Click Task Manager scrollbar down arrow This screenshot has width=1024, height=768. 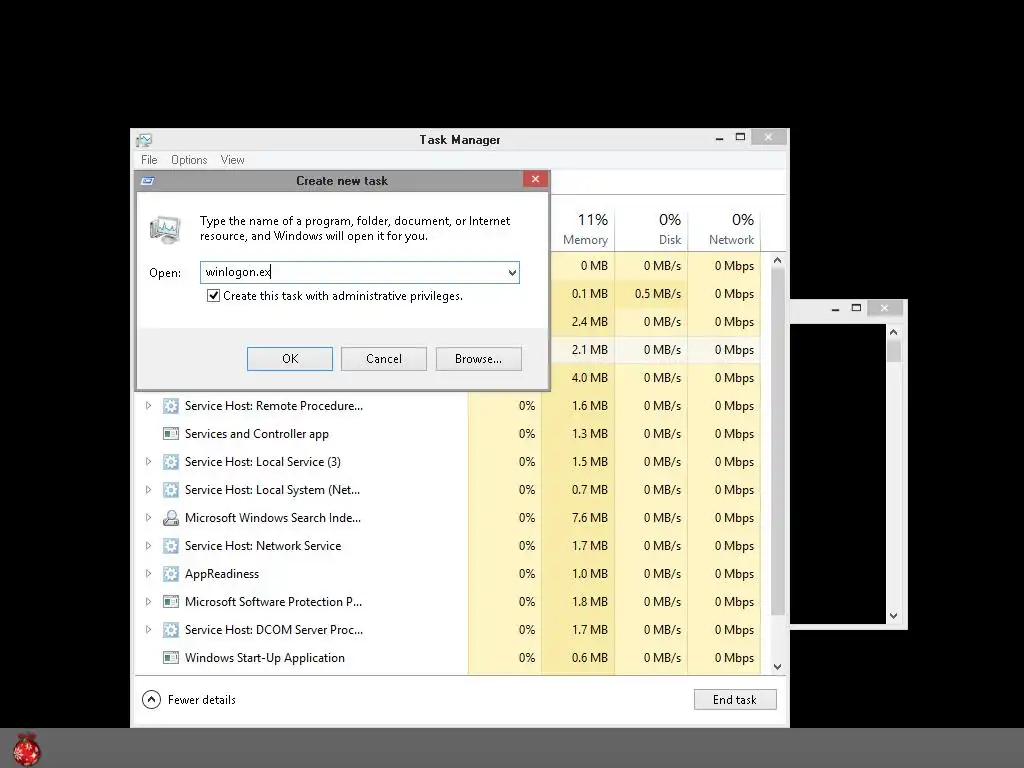click(777, 667)
